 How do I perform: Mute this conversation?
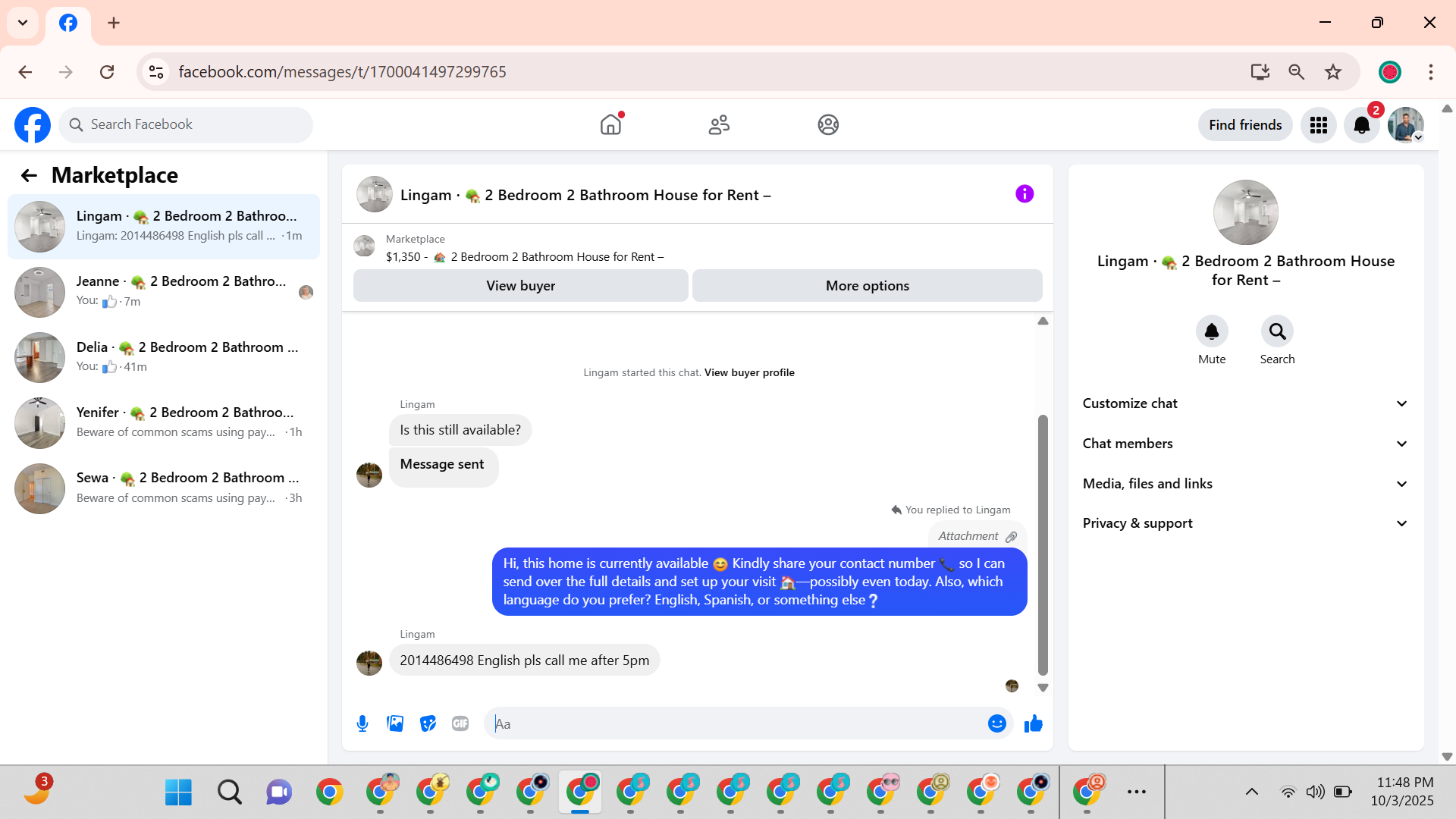(1212, 331)
